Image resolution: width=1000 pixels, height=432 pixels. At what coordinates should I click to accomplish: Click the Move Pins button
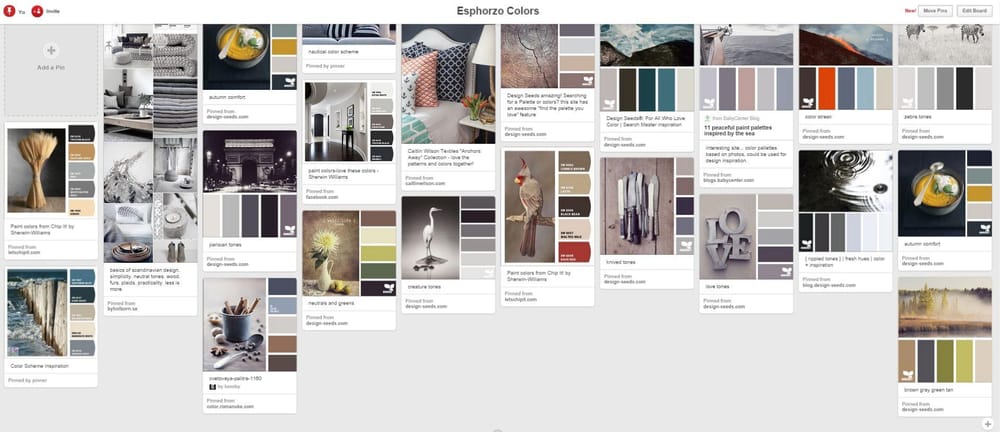[x=938, y=11]
